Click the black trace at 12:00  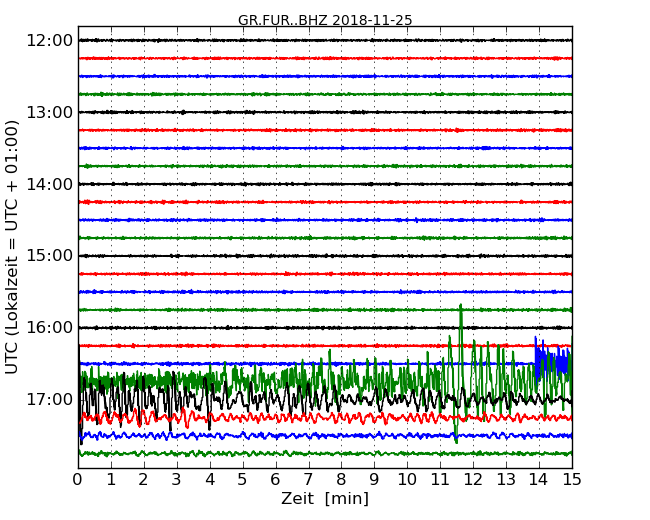[325, 40]
